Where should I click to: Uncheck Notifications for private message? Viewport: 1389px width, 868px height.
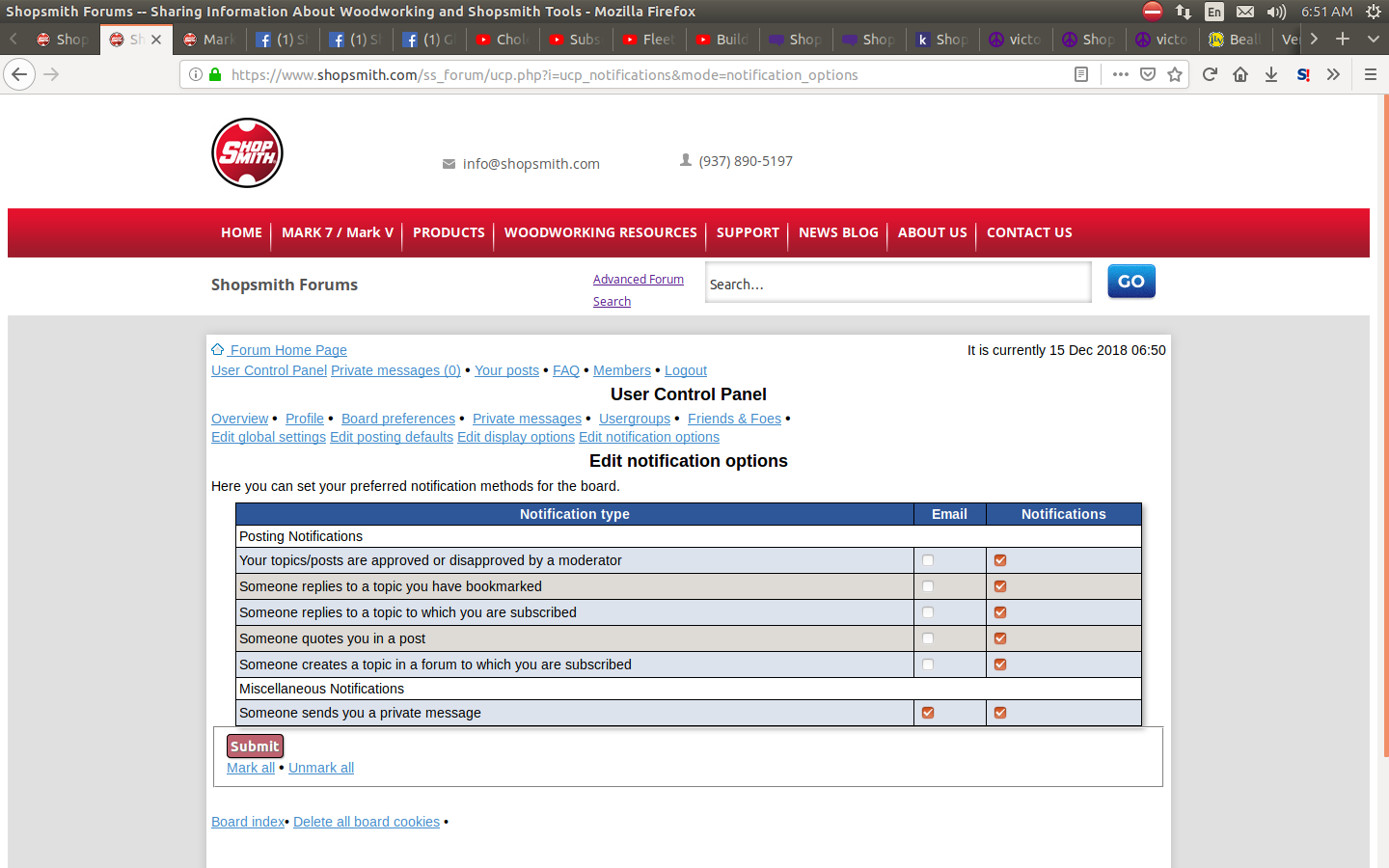1000,713
